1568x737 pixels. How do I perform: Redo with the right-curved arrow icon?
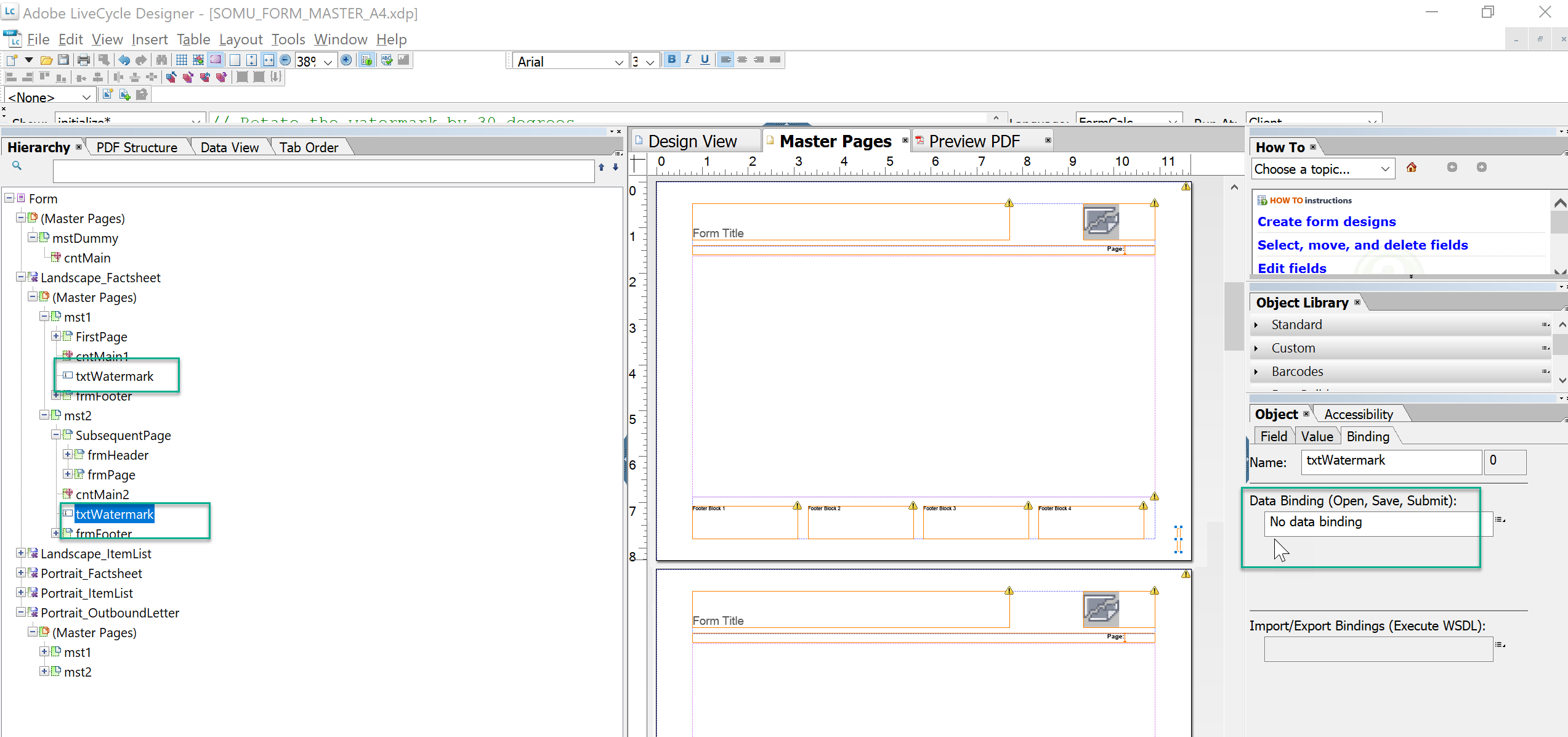[x=141, y=60]
